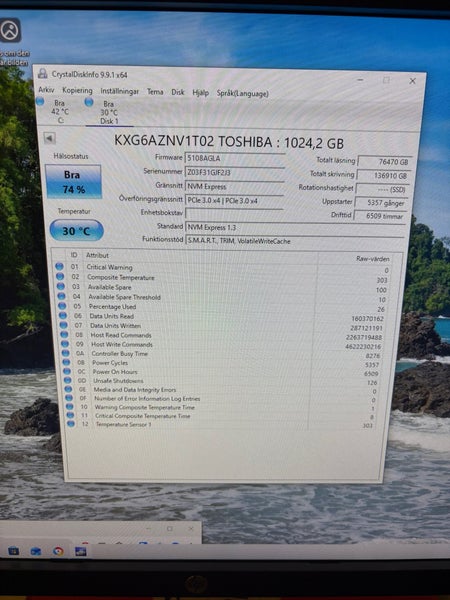
Task: Click the desktop shortcut icon at top left
Action: pyautogui.click(x=10, y=30)
